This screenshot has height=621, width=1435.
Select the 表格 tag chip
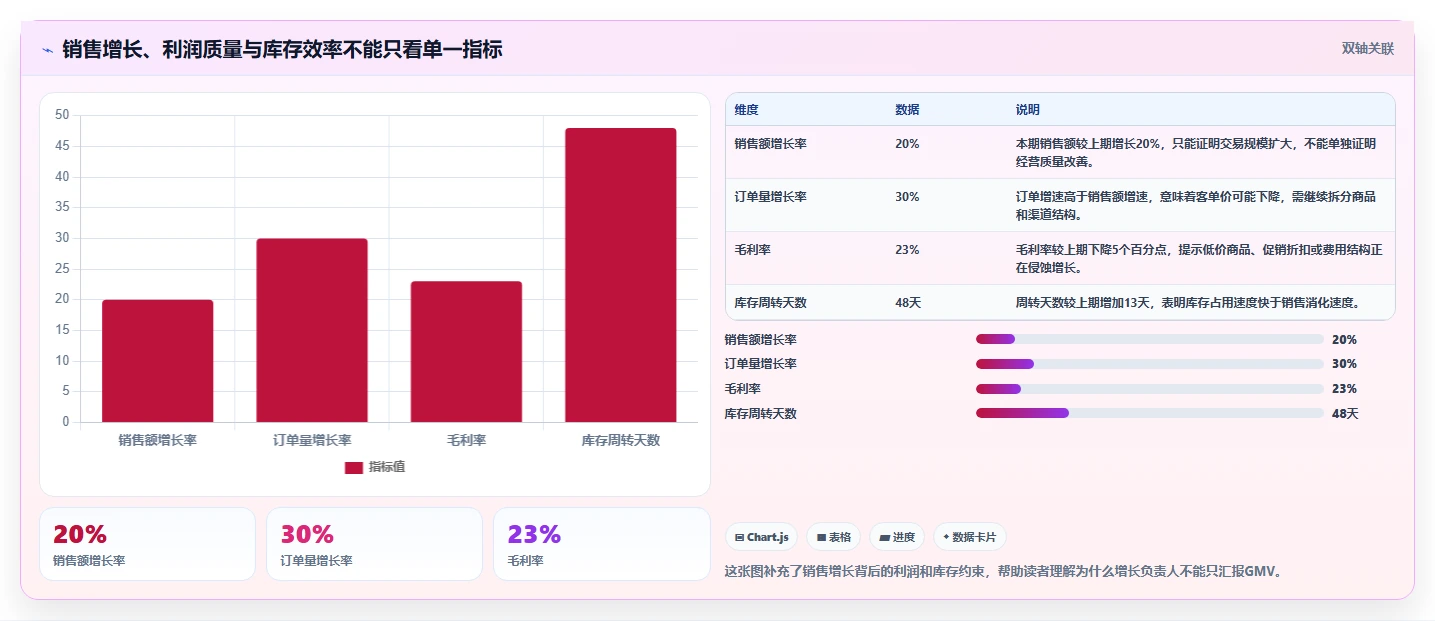(x=833, y=537)
